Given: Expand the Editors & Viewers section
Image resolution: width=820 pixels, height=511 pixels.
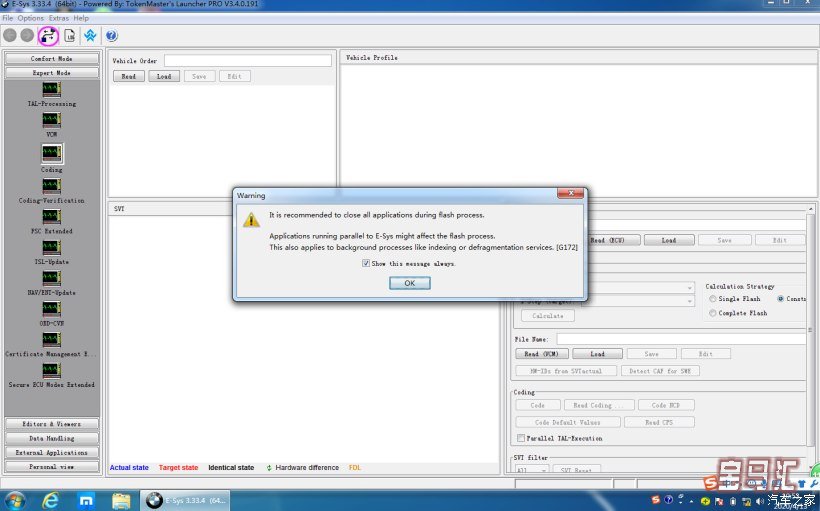Looking at the screenshot, I should point(51,424).
